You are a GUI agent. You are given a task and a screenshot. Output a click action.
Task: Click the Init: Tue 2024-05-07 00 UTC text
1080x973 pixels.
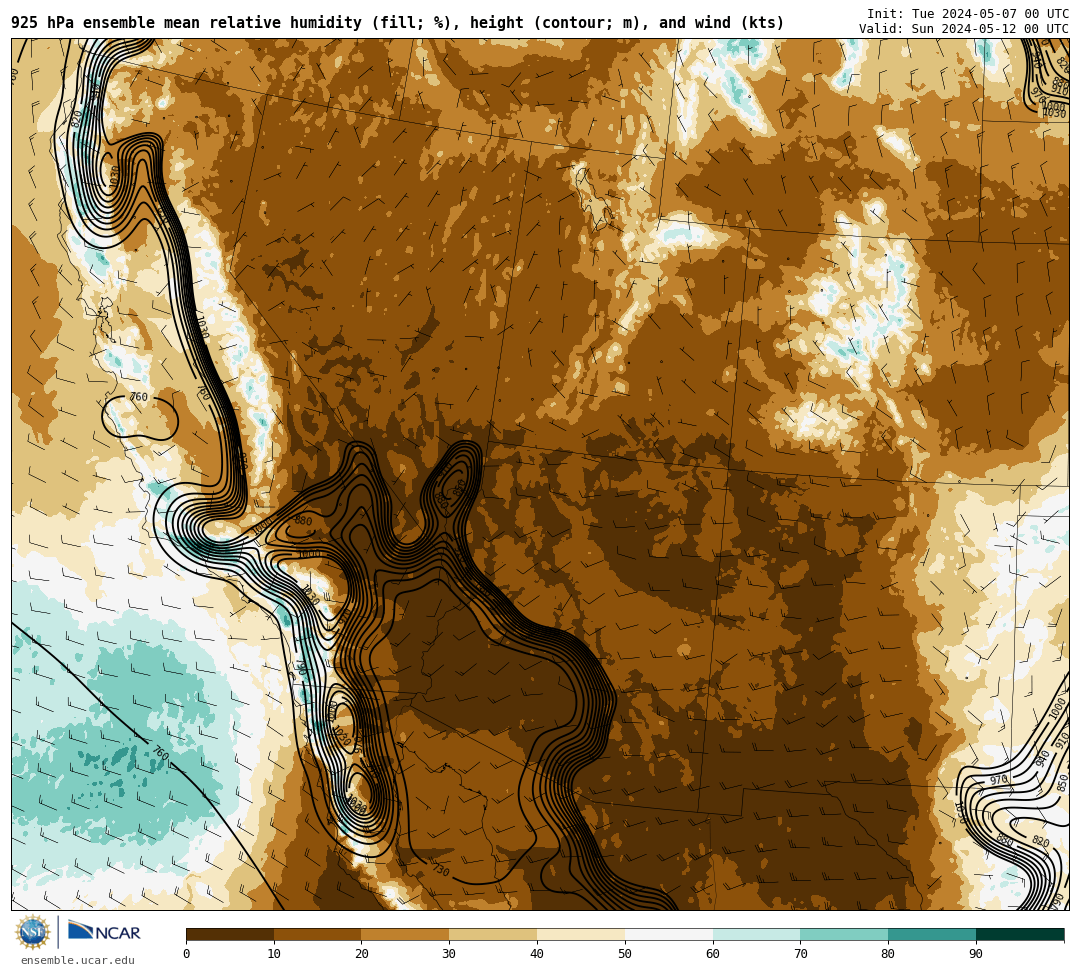[x=968, y=14]
